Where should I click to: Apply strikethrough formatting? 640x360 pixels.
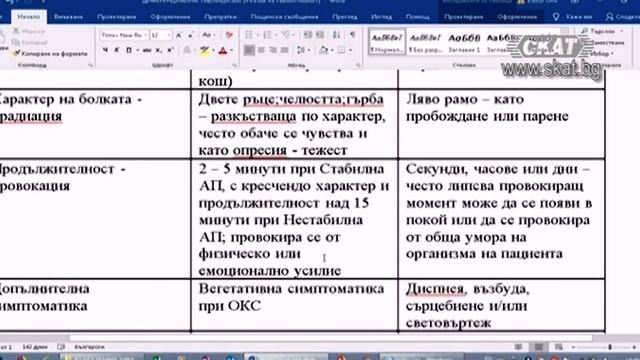coord(147,50)
